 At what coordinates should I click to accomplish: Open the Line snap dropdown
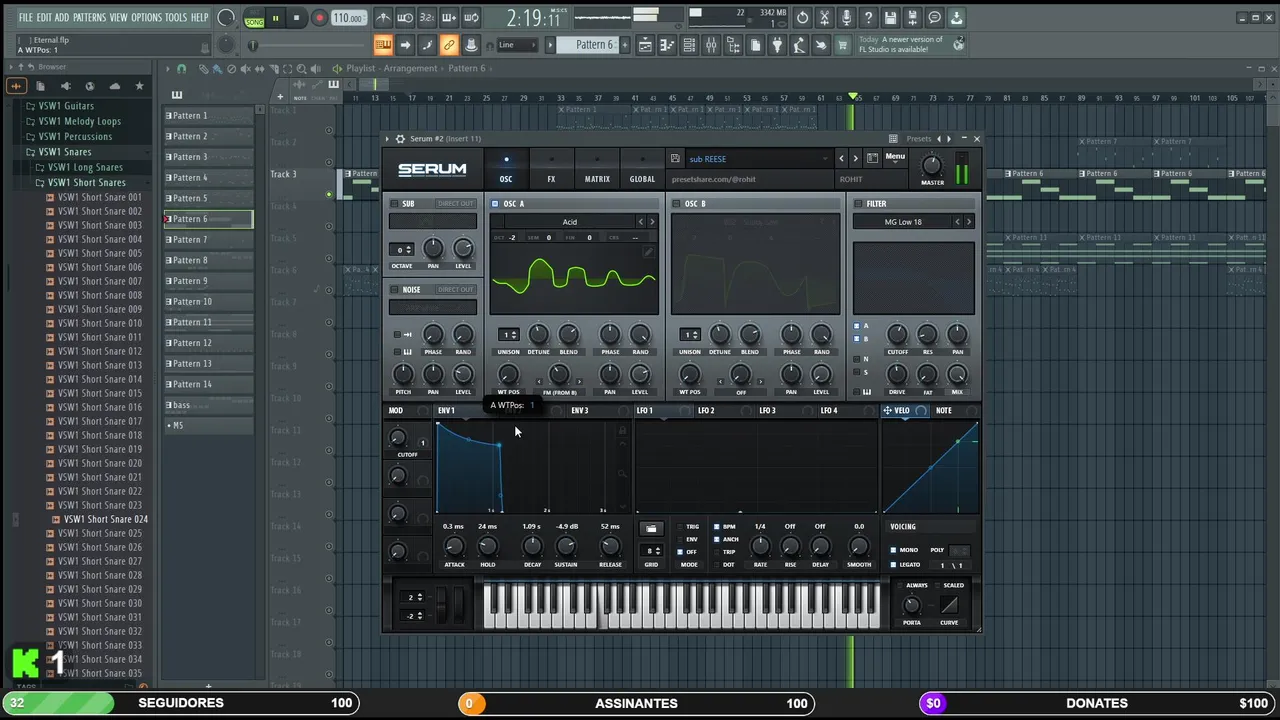point(519,45)
